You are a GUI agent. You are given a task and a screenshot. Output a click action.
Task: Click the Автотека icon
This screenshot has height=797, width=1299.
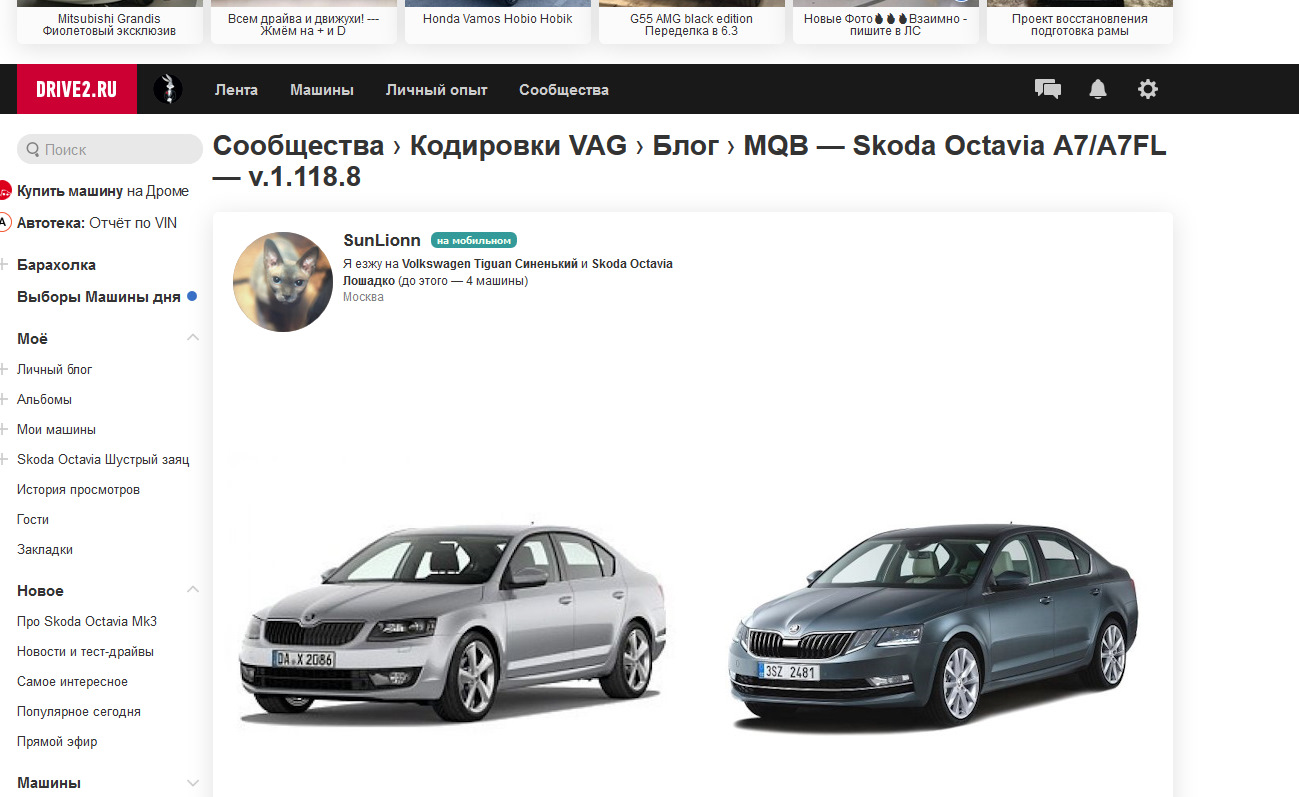5,223
